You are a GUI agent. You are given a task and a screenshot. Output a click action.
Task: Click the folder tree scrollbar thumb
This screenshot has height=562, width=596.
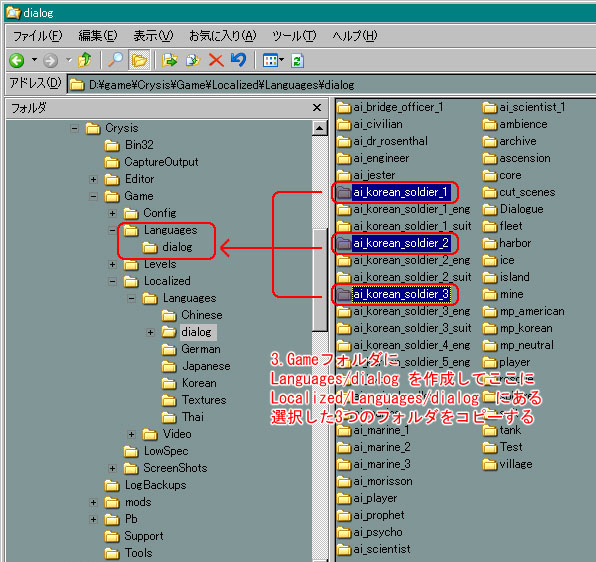click(321, 280)
